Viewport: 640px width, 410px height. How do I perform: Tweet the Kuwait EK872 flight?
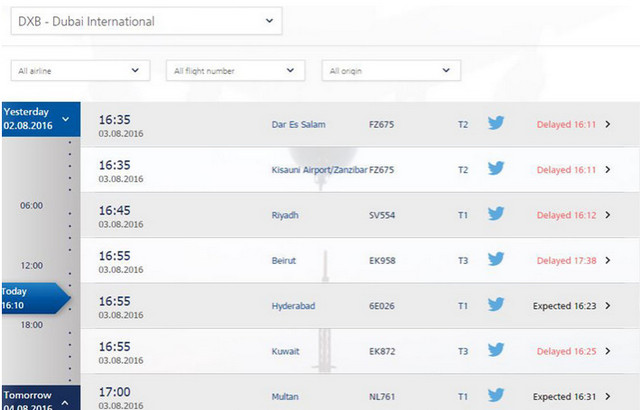pyautogui.click(x=496, y=350)
